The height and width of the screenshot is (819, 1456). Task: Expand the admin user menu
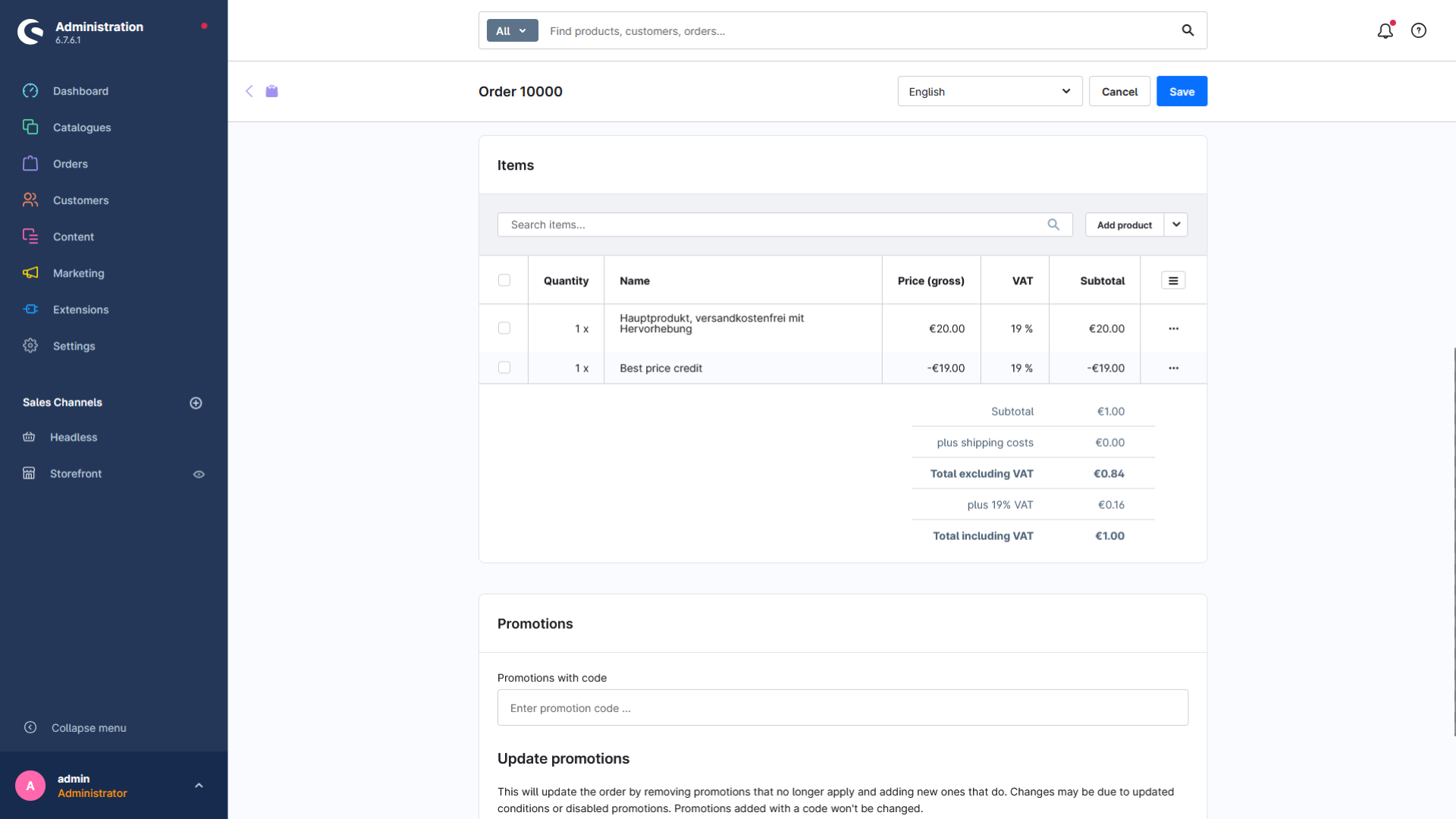pyautogui.click(x=199, y=786)
